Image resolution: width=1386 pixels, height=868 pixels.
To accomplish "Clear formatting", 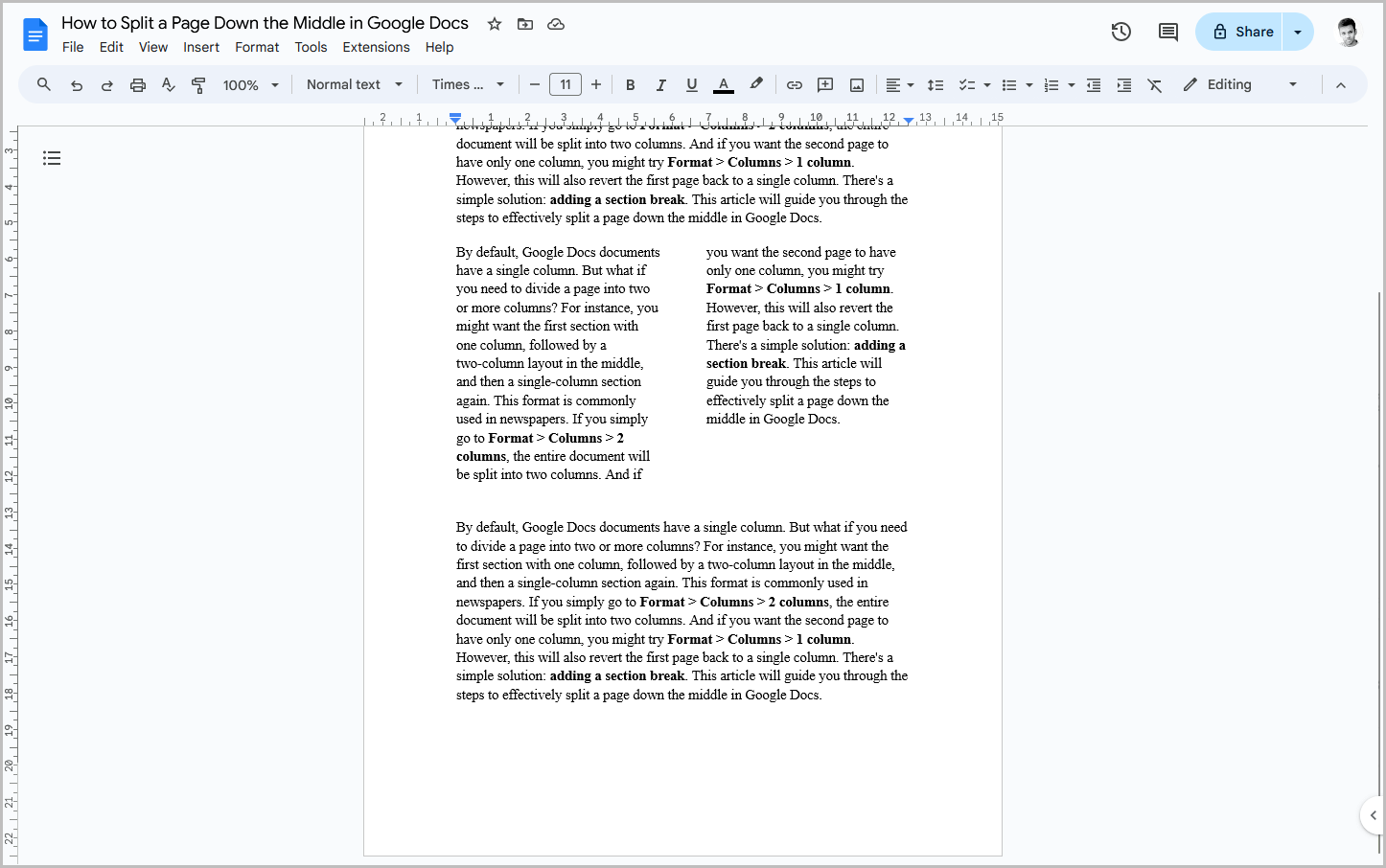I will click(x=1155, y=85).
